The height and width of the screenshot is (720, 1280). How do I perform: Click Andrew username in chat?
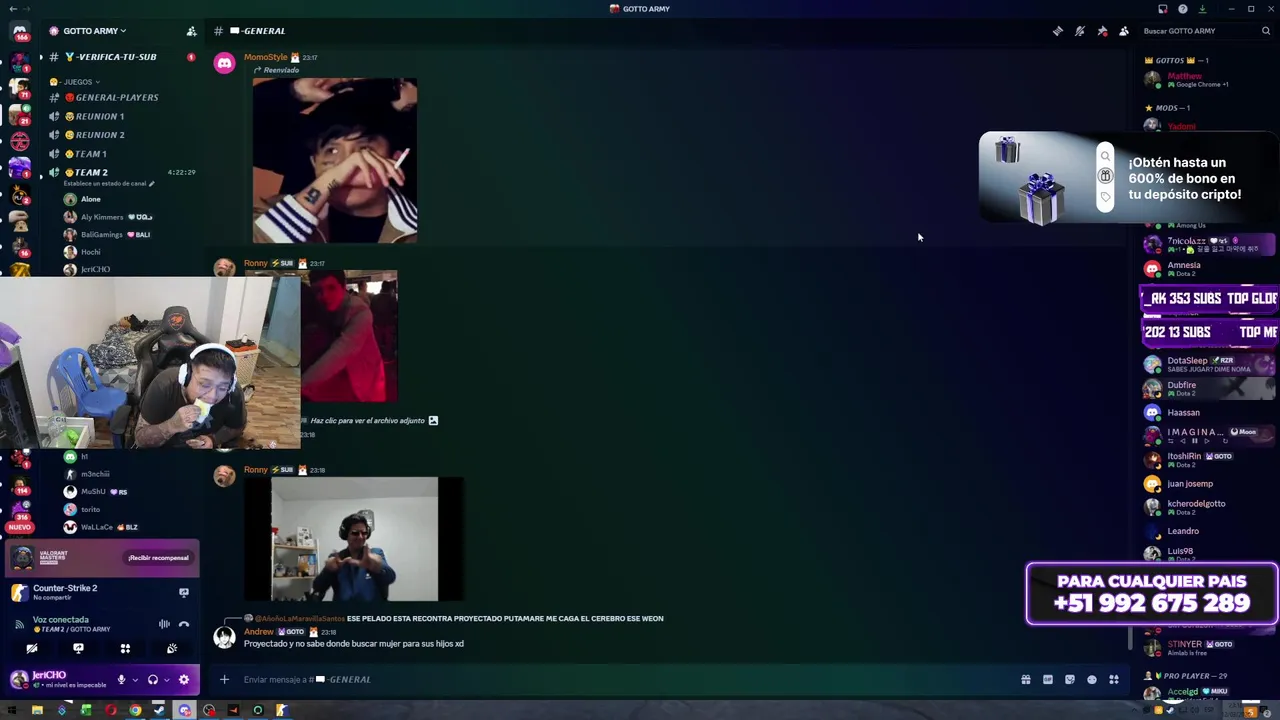pos(258,632)
